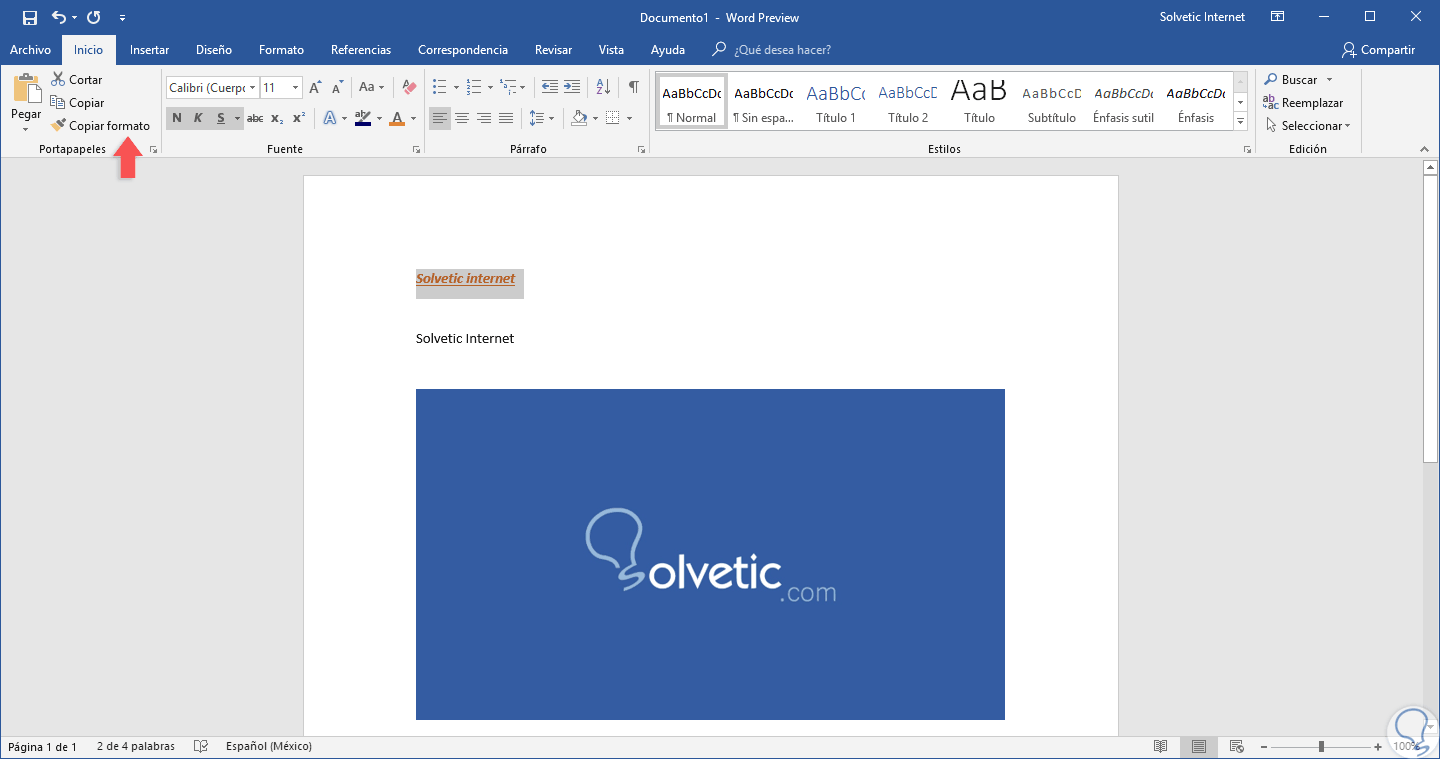The height and width of the screenshot is (759, 1440).
Task: Open the font name dropdown (Calibri)
Action: 252,88
